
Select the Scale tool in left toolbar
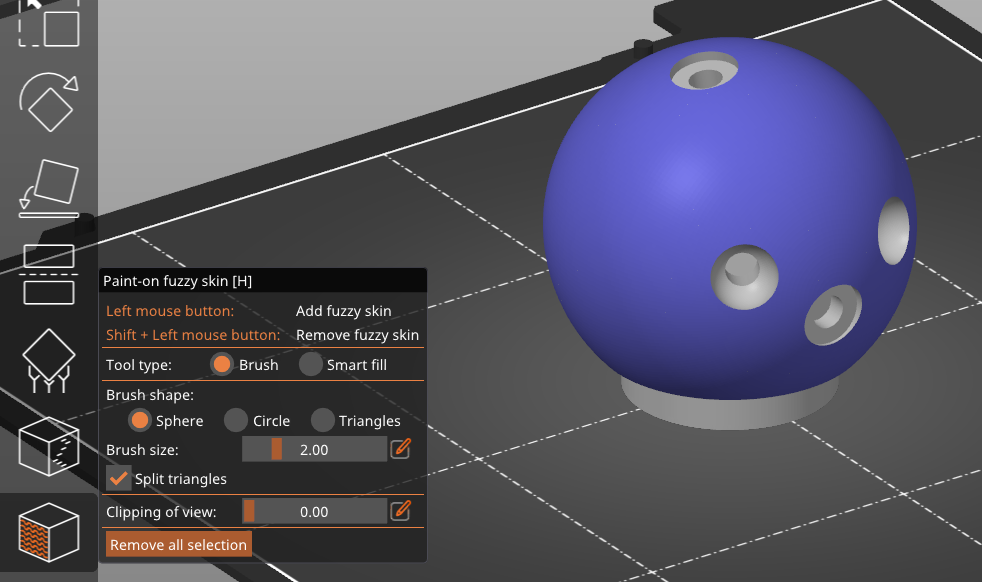click(x=48, y=24)
